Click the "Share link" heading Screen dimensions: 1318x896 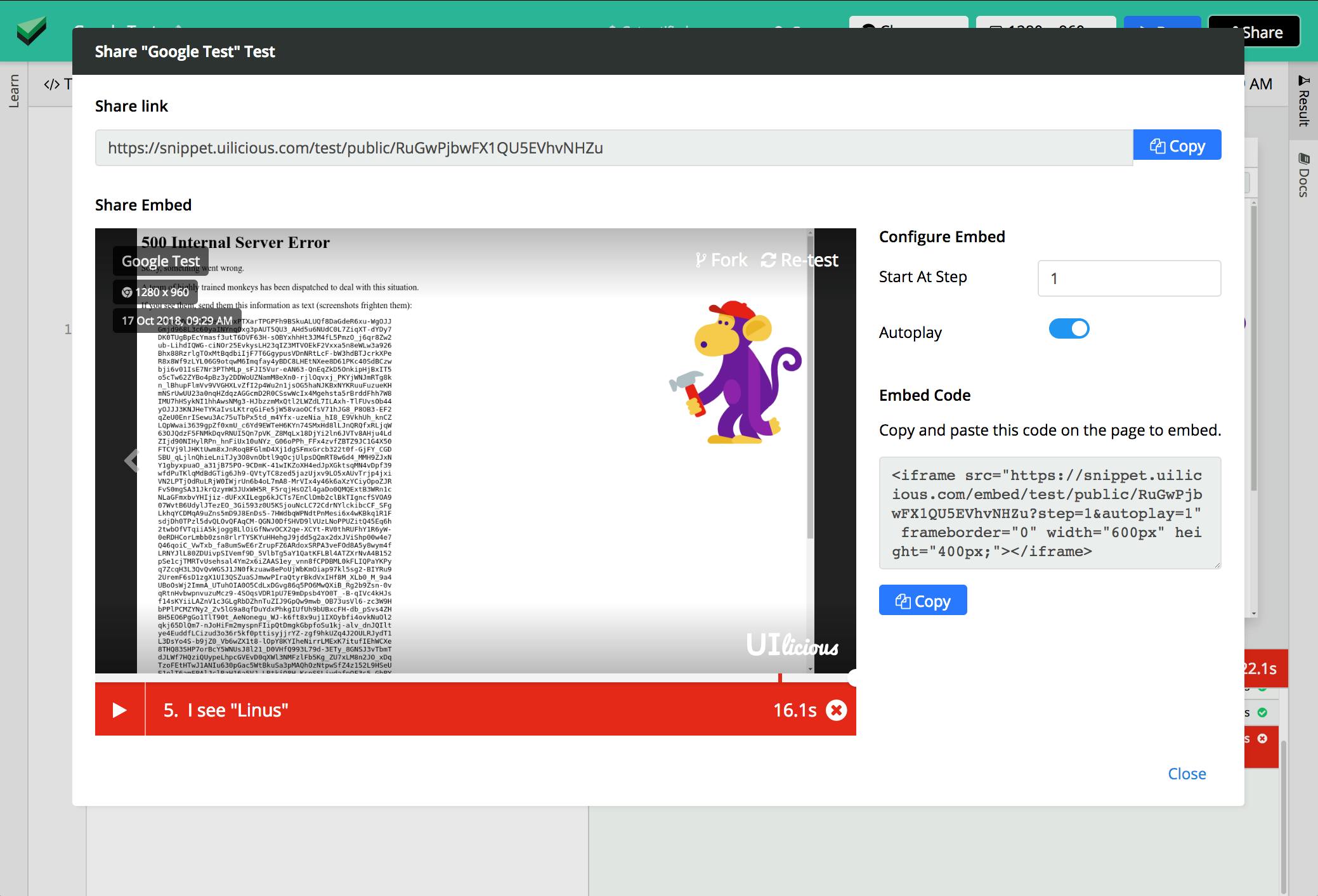click(x=131, y=106)
